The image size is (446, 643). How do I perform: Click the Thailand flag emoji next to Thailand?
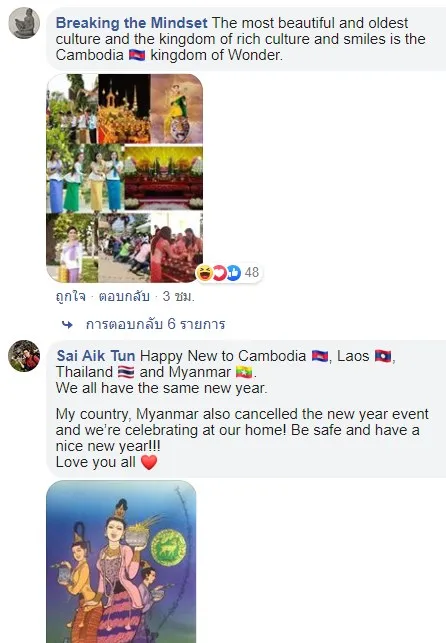[x=126, y=372]
